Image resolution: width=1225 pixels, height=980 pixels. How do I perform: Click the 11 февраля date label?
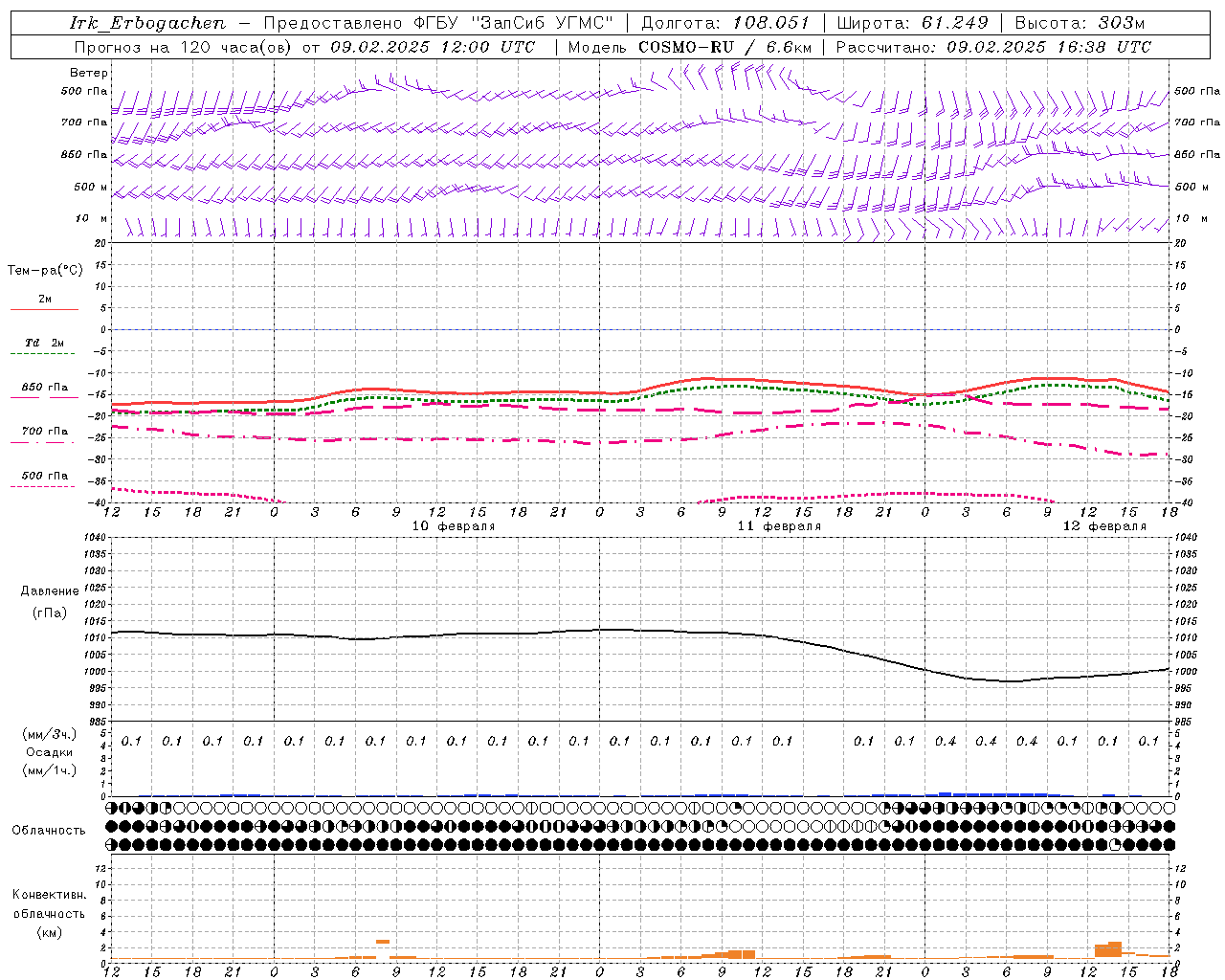click(779, 526)
